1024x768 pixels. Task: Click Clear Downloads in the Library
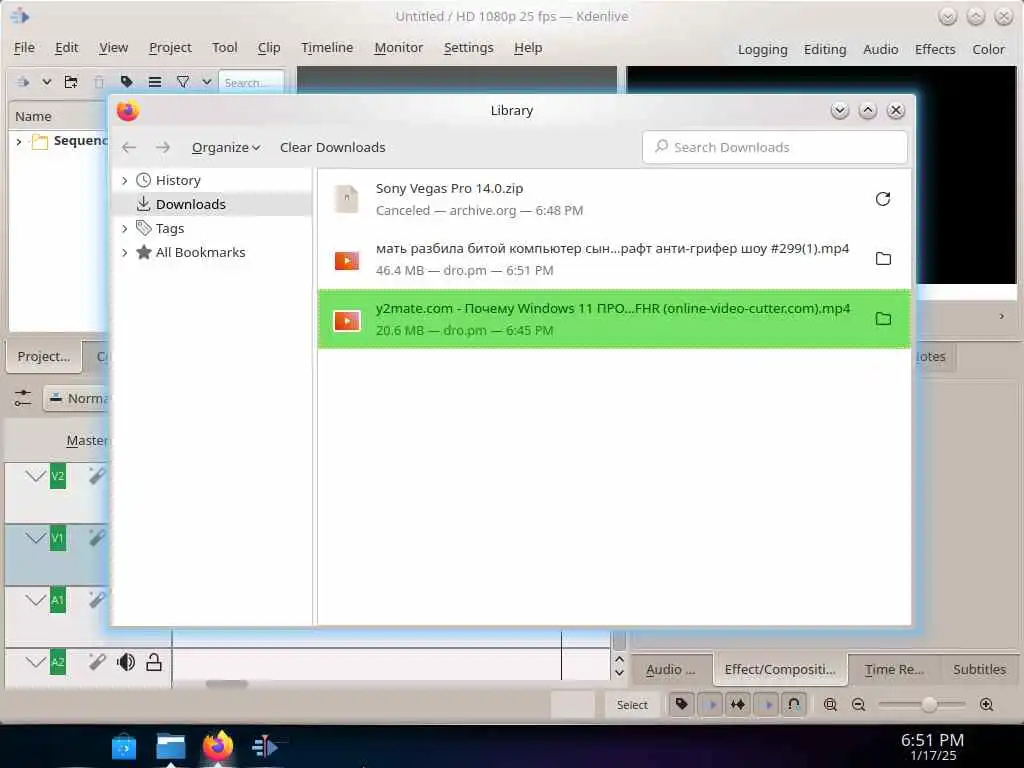[x=332, y=148]
